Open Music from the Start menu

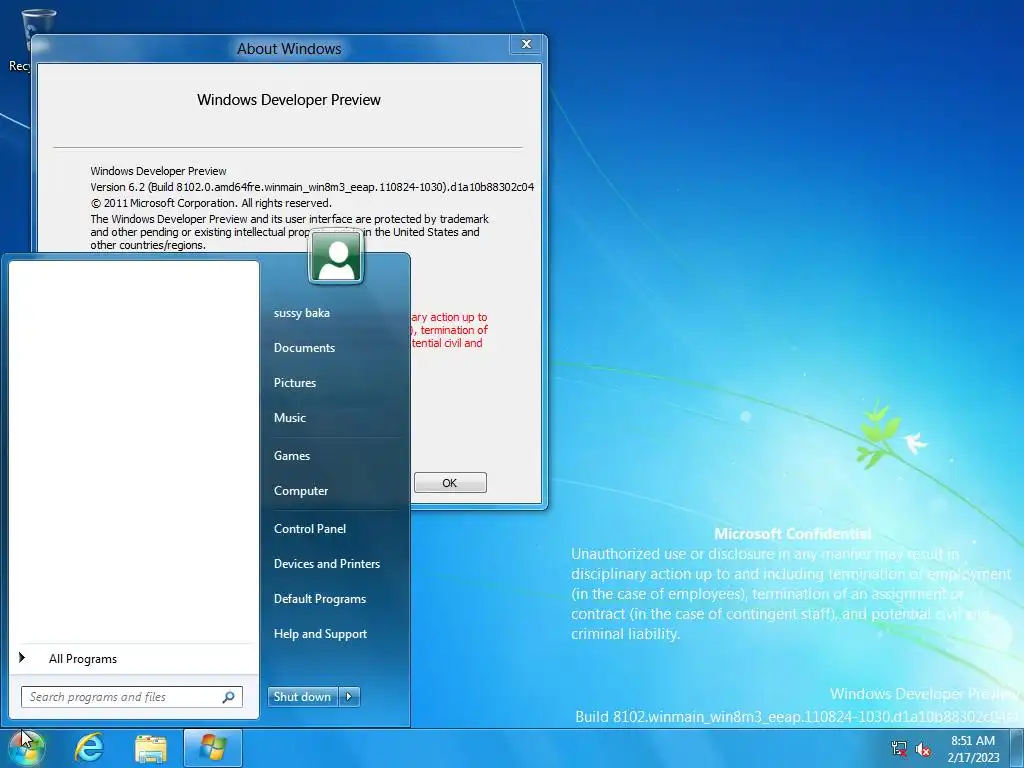[x=290, y=418]
